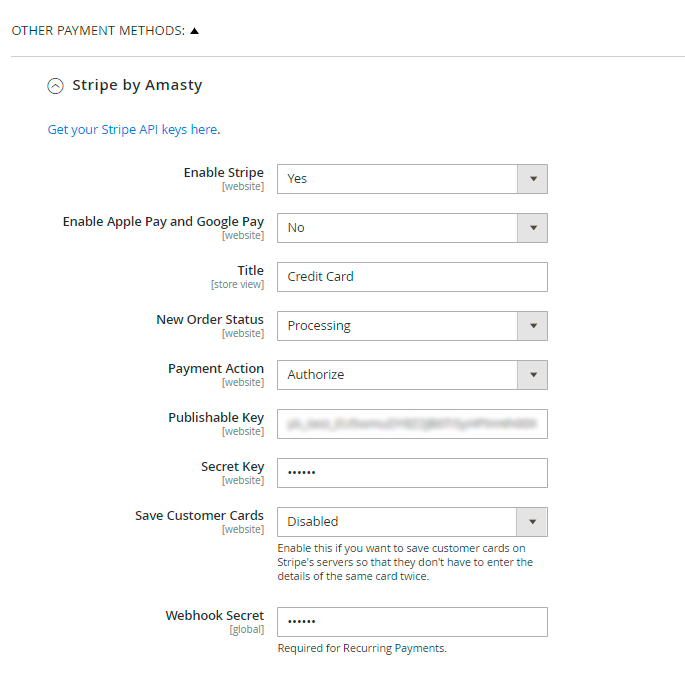Viewport: 685px width, 687px height.
Task: Open the Payment Action dropdown
Action: [397, 375]
